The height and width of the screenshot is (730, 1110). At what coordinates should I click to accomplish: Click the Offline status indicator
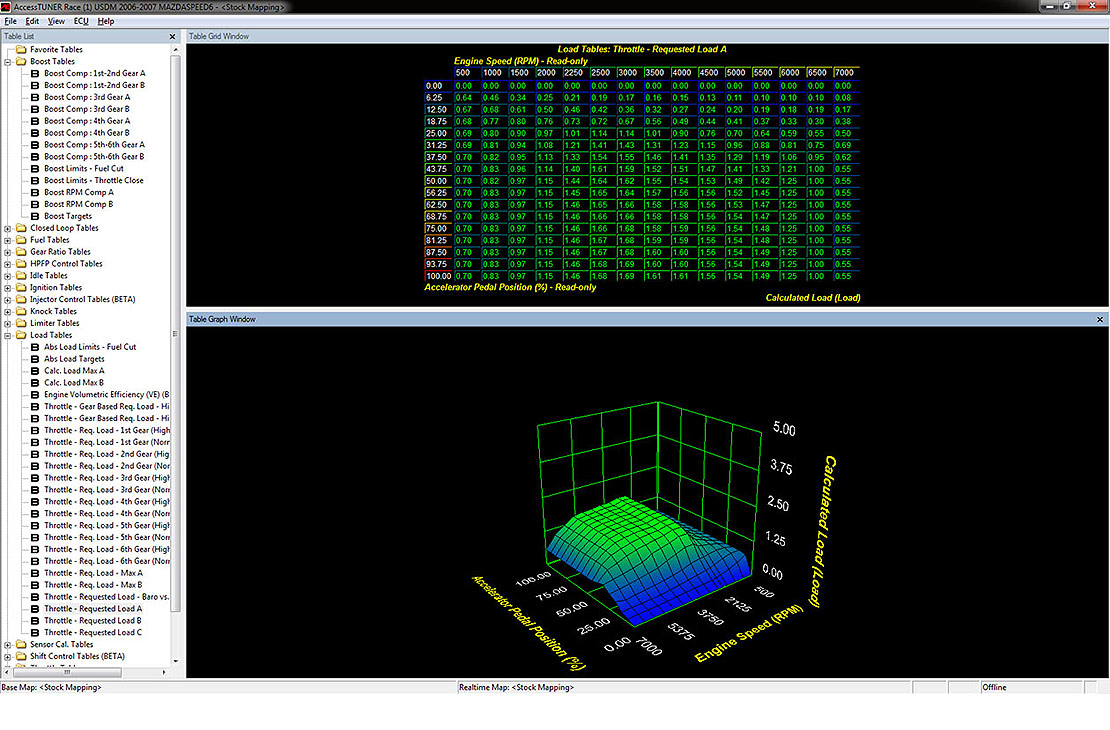point(1031,688)
